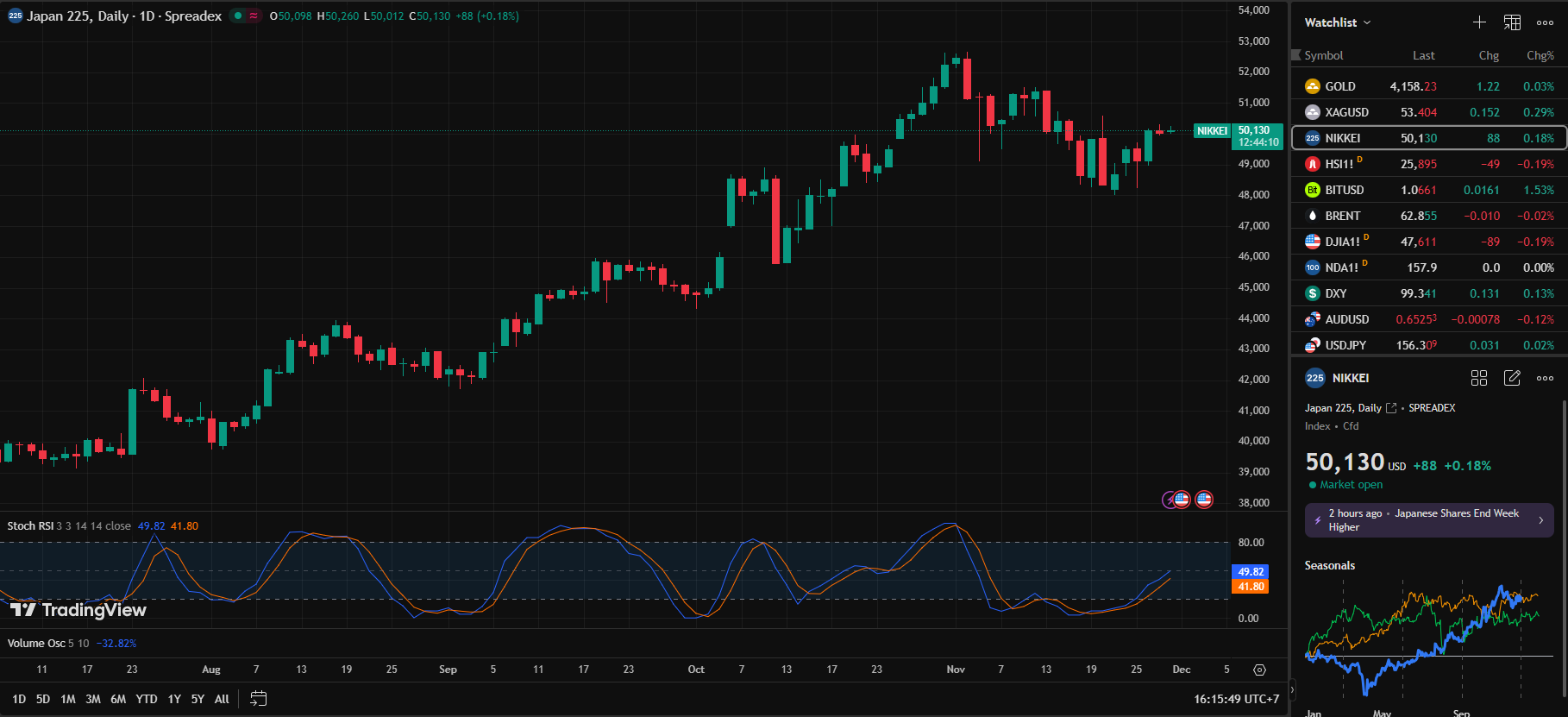Screen dimensions: 1568x717
Task: Select the 3M time range
Action: tap(93, 699)
